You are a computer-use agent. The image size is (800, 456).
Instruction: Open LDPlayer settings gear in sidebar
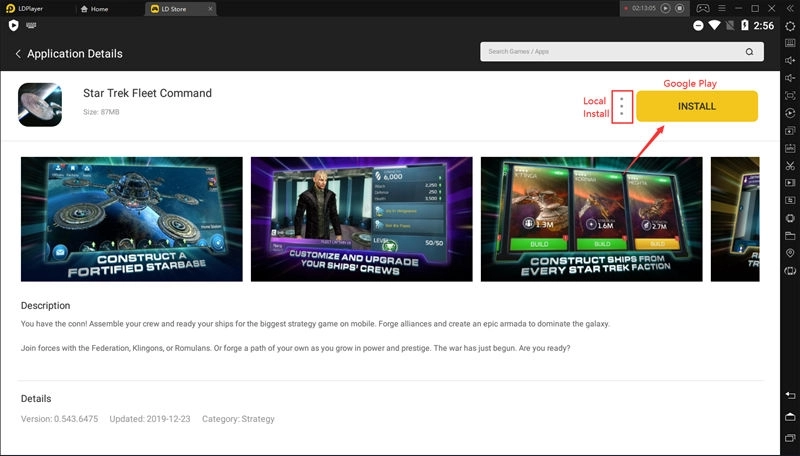point(790,27)
